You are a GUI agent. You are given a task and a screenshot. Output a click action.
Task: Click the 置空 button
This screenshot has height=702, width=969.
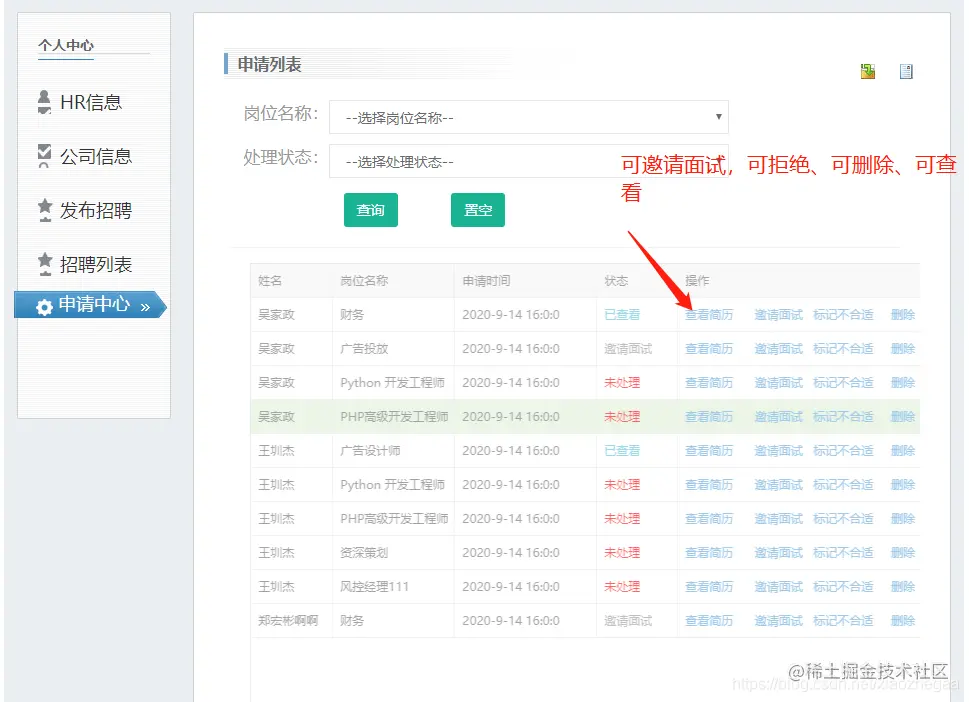[477, 210]
